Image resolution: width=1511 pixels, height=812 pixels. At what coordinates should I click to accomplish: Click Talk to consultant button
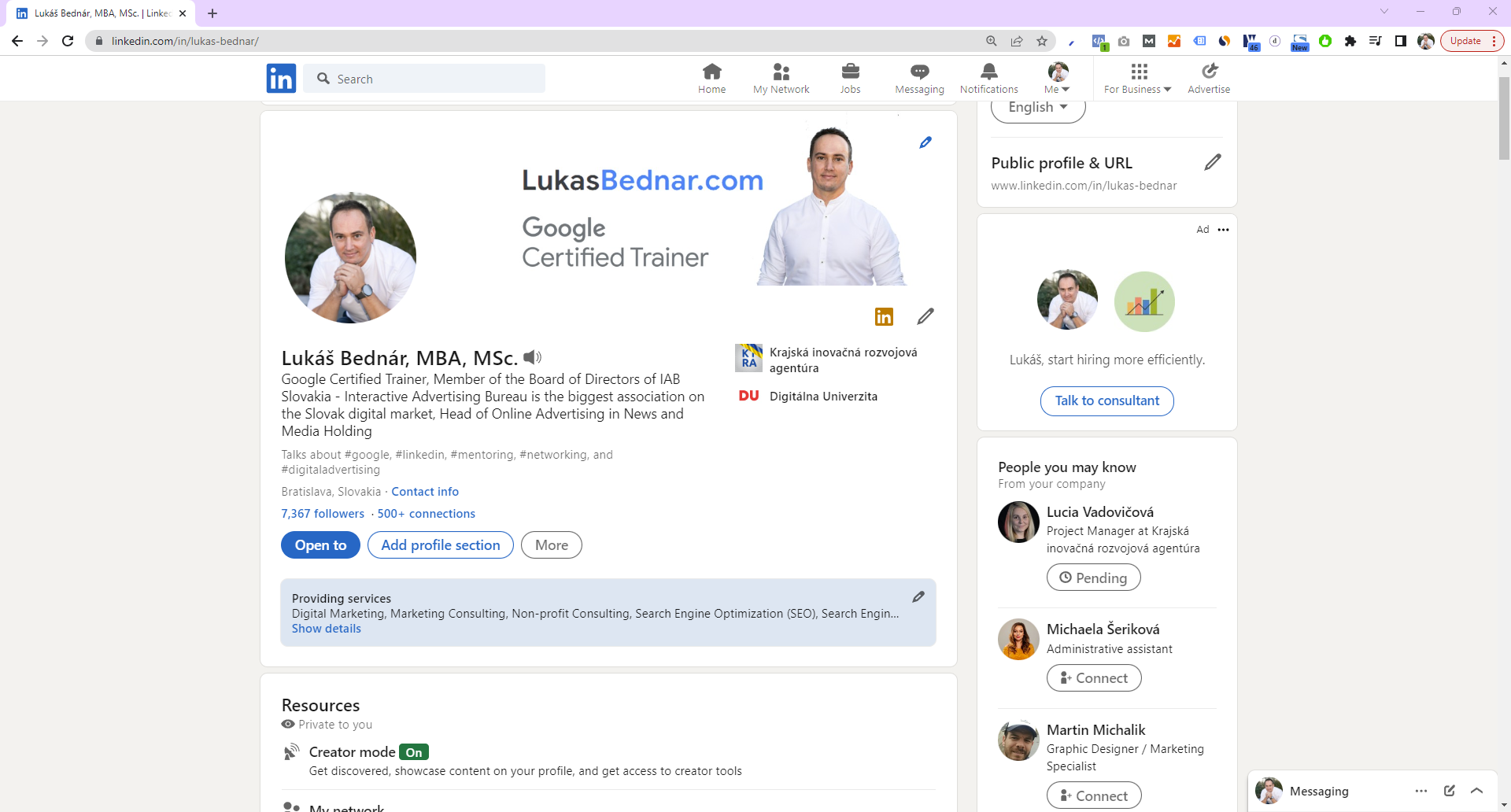coord(1107,401)
